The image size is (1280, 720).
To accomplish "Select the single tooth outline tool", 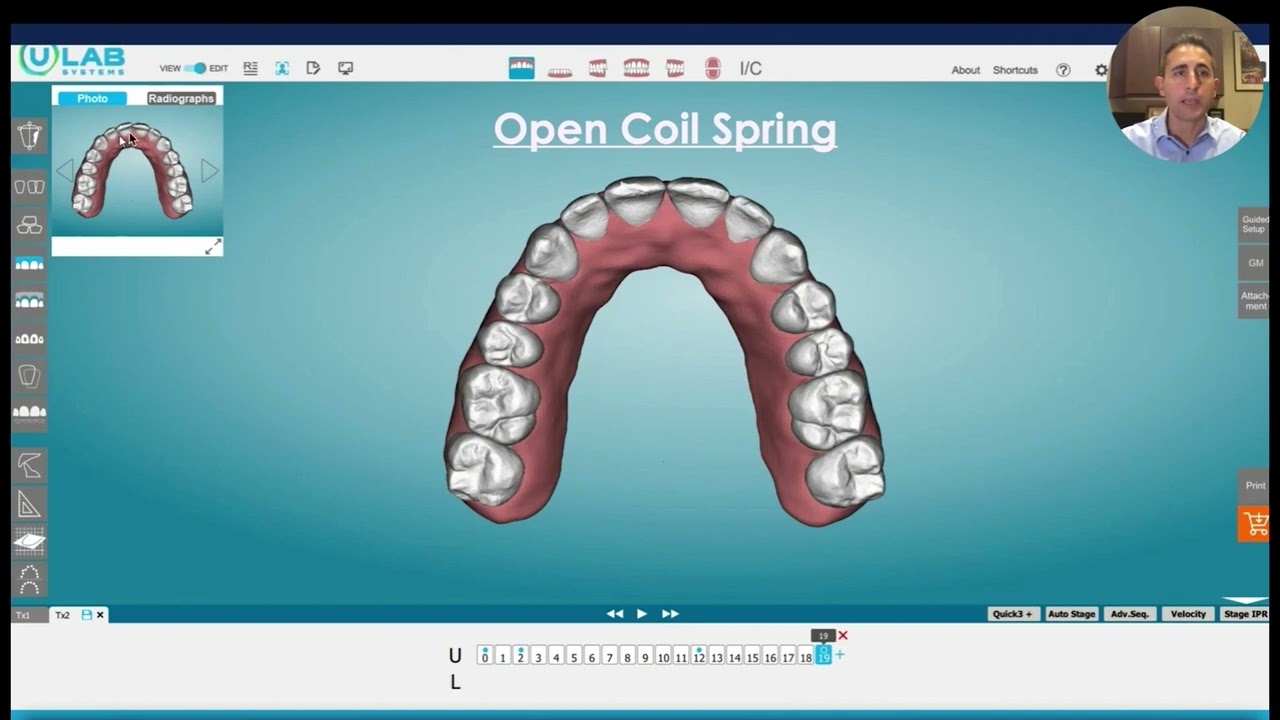I will point(29,376).
